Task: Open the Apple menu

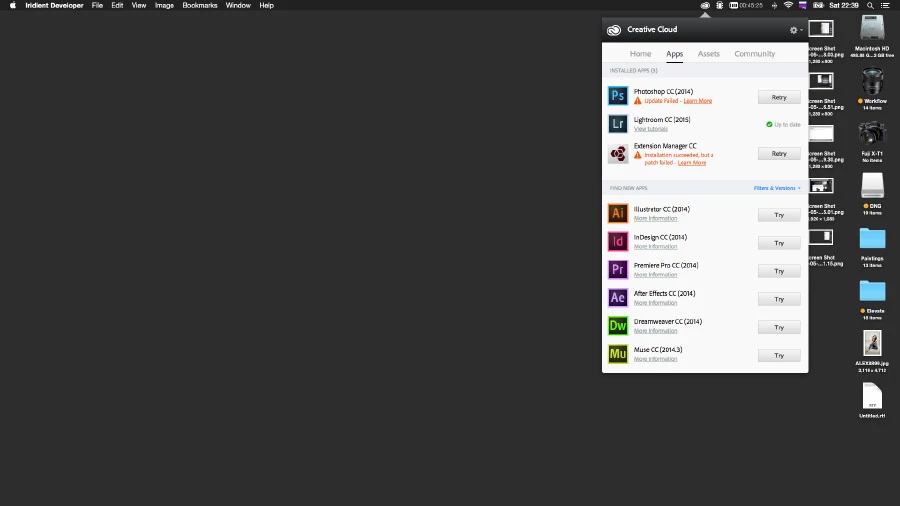Action: (13, 5)
